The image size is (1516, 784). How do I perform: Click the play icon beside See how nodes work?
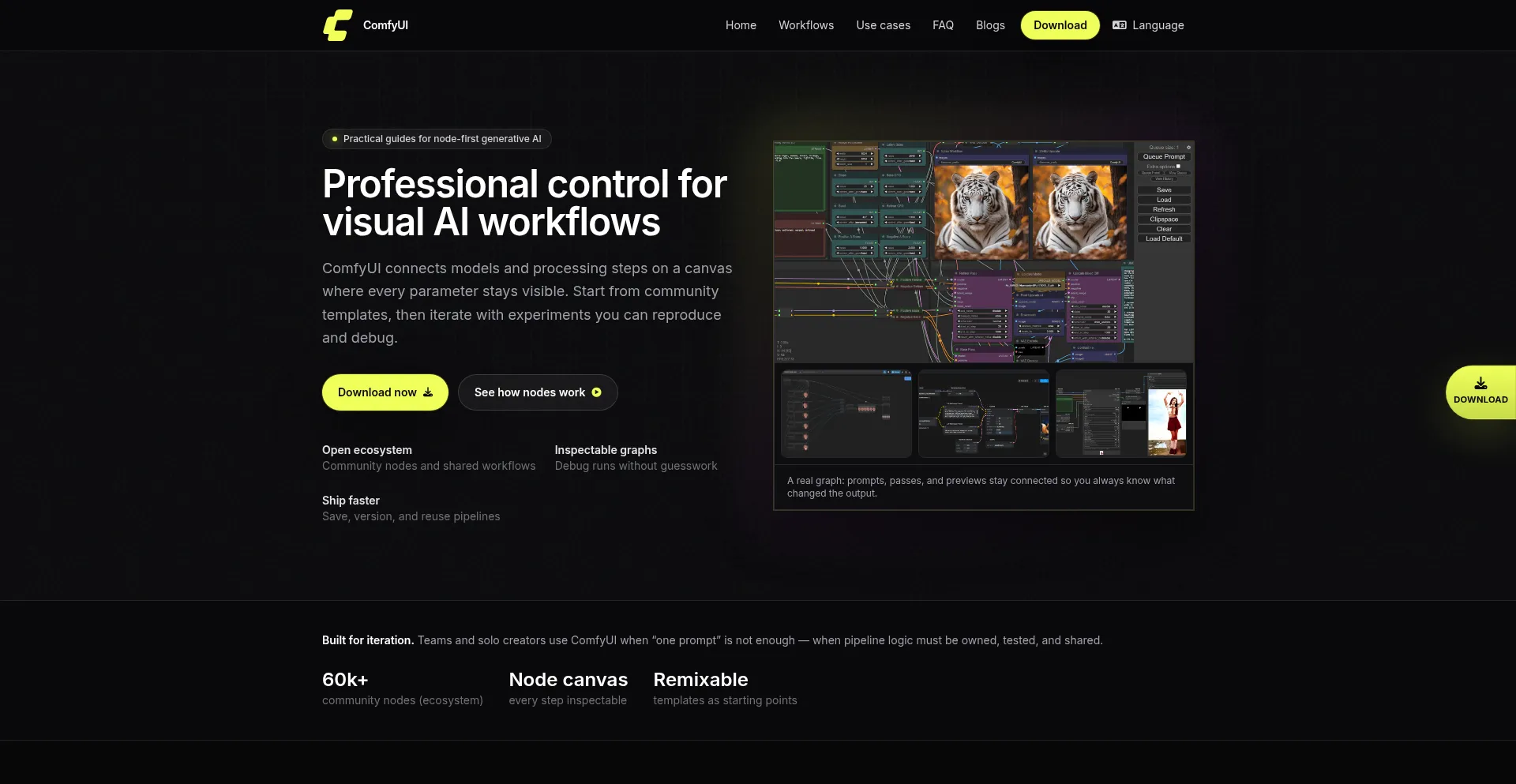(x=596, y=392)
